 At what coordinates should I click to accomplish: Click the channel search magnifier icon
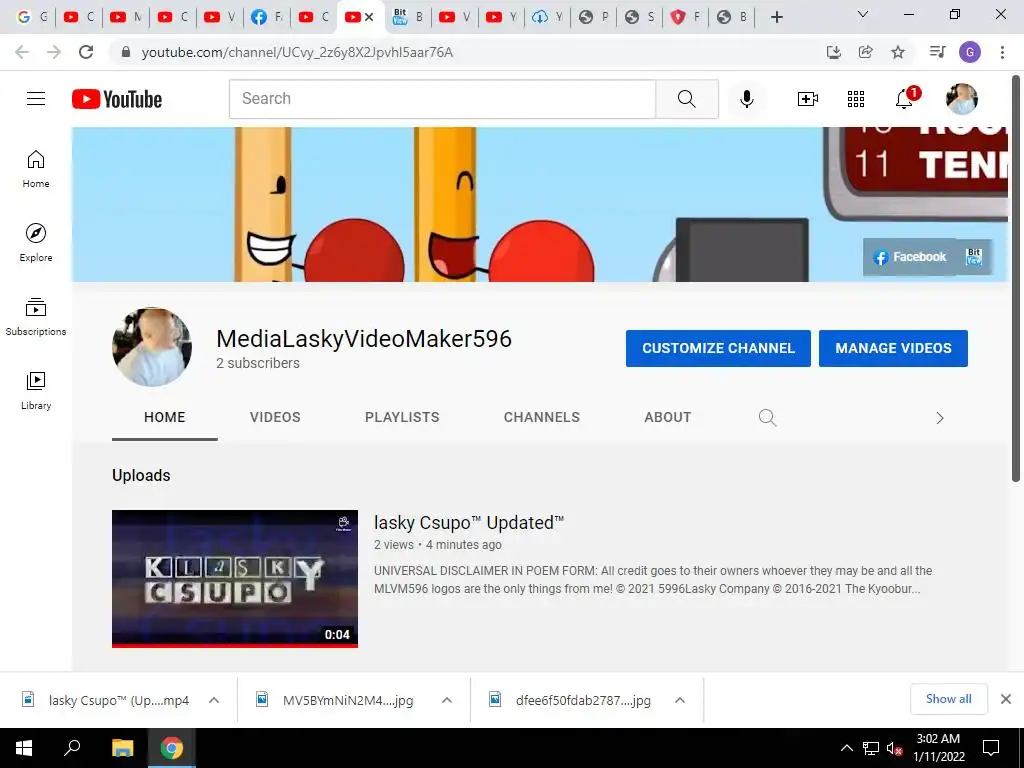coord(767,417)
